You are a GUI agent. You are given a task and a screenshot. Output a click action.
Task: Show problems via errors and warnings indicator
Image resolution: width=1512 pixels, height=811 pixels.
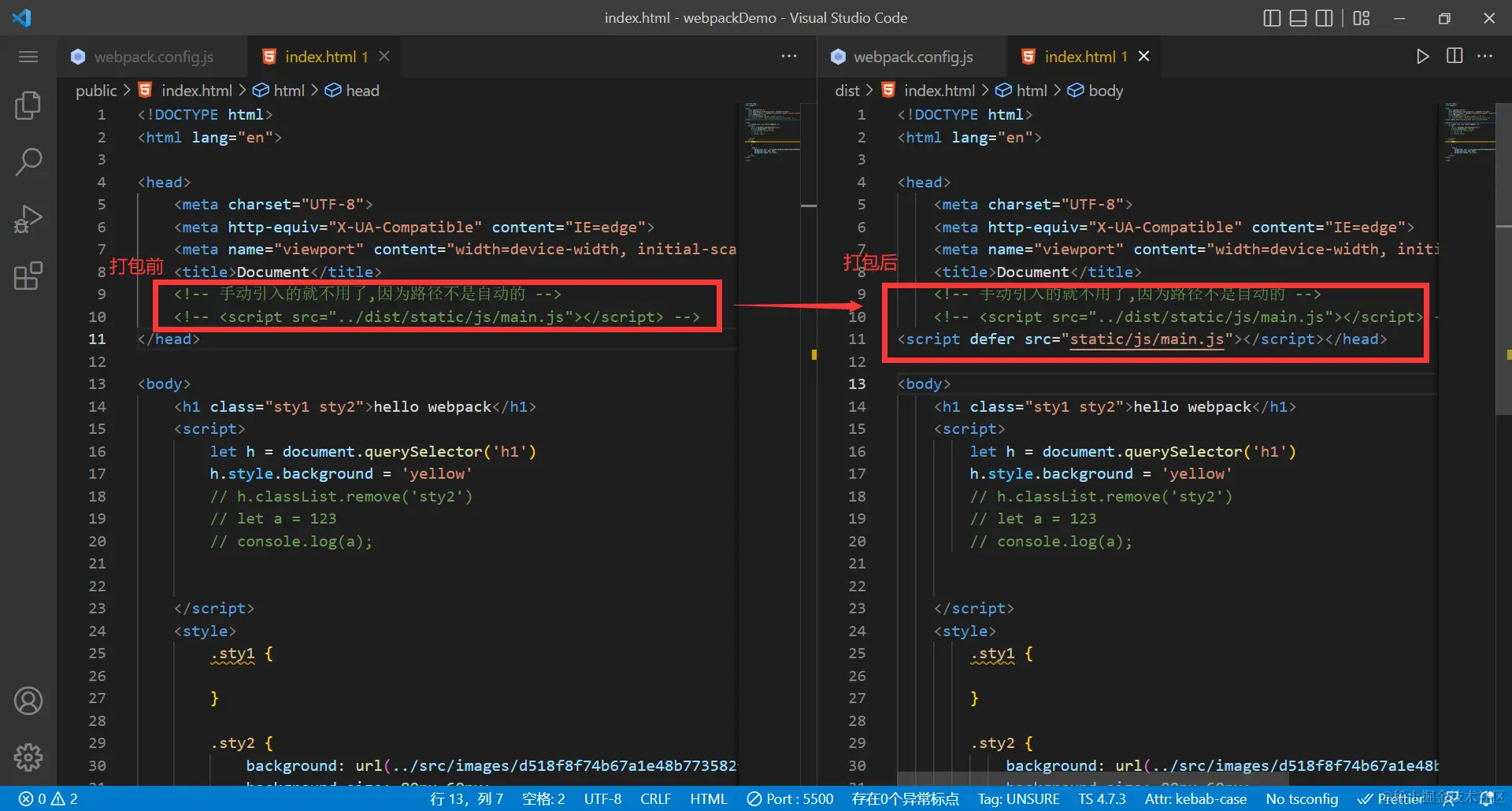click(x=49, y=798)
